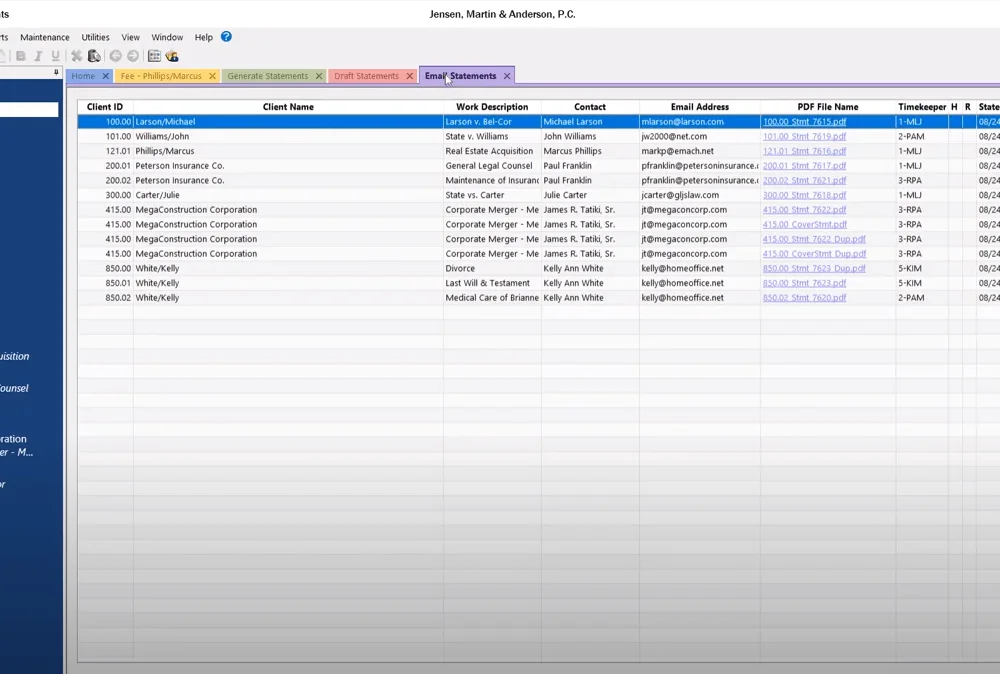The height and width of the screenshot is (674, 1000).
Task: Sort by the Contact column header
Action: click(590, 107)
